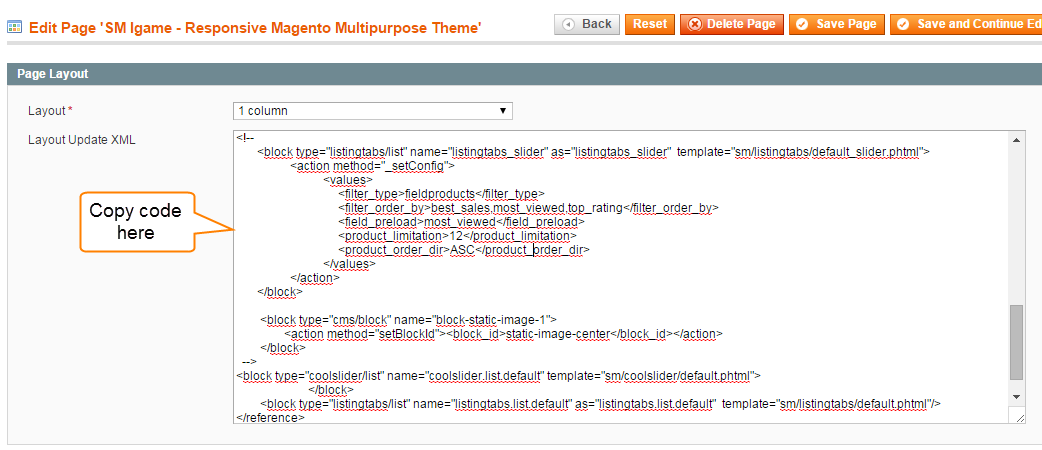Viewport: 1042px width, 450px height.
Task: Click the page icon beside Edit Page title
Action: [x=15, y=27]
